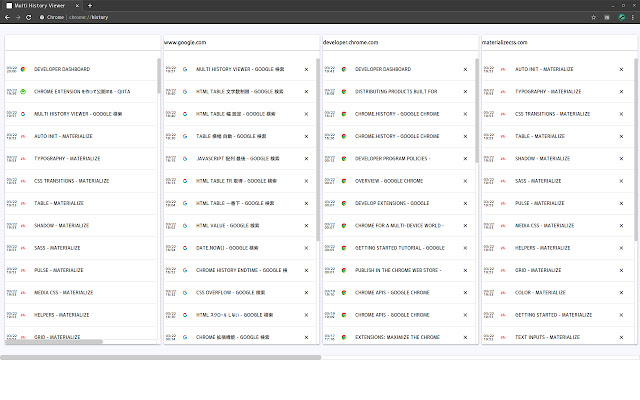Close the Multi History Viewer tab

tap(77, 6)
